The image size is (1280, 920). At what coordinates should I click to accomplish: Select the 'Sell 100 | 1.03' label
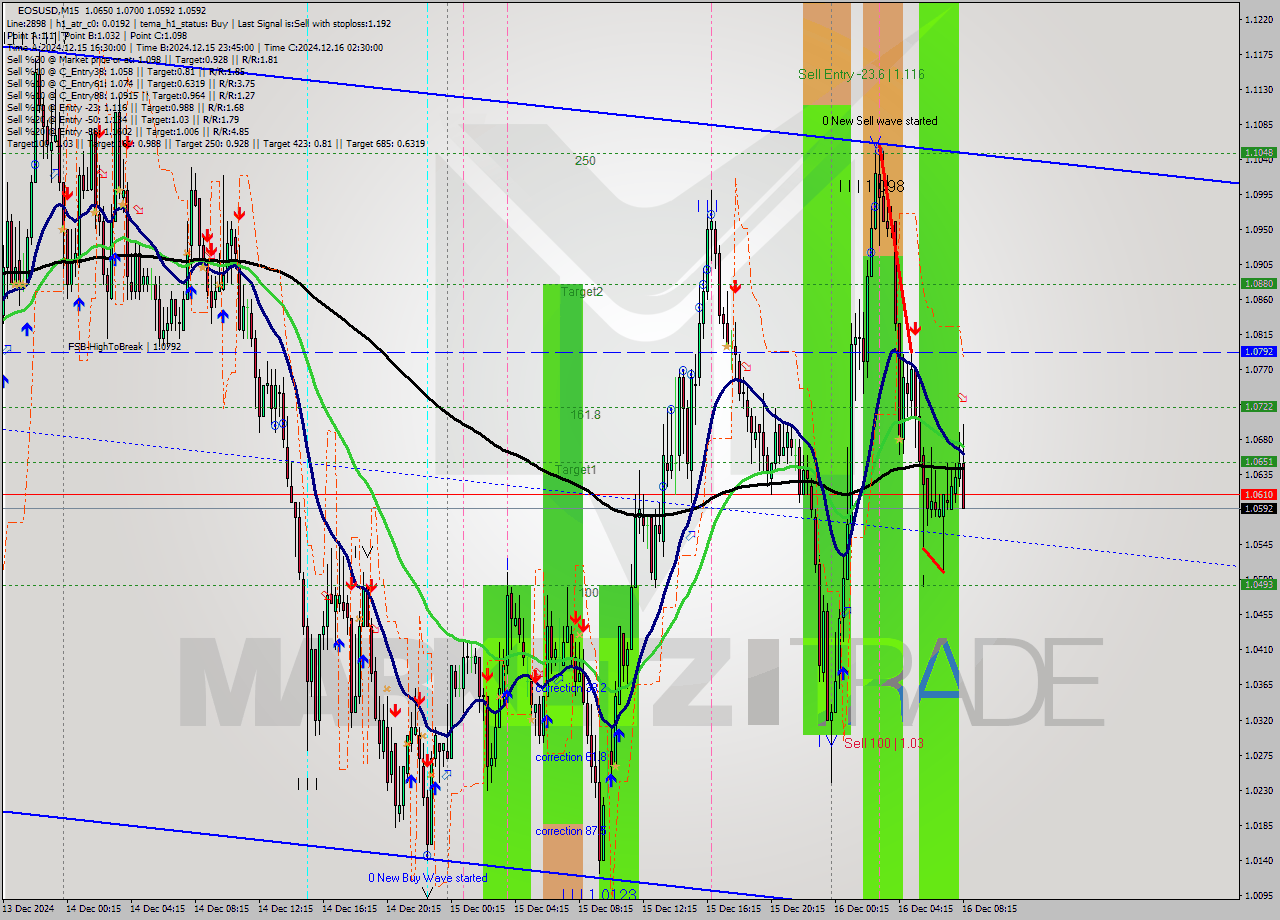point(884,743)
